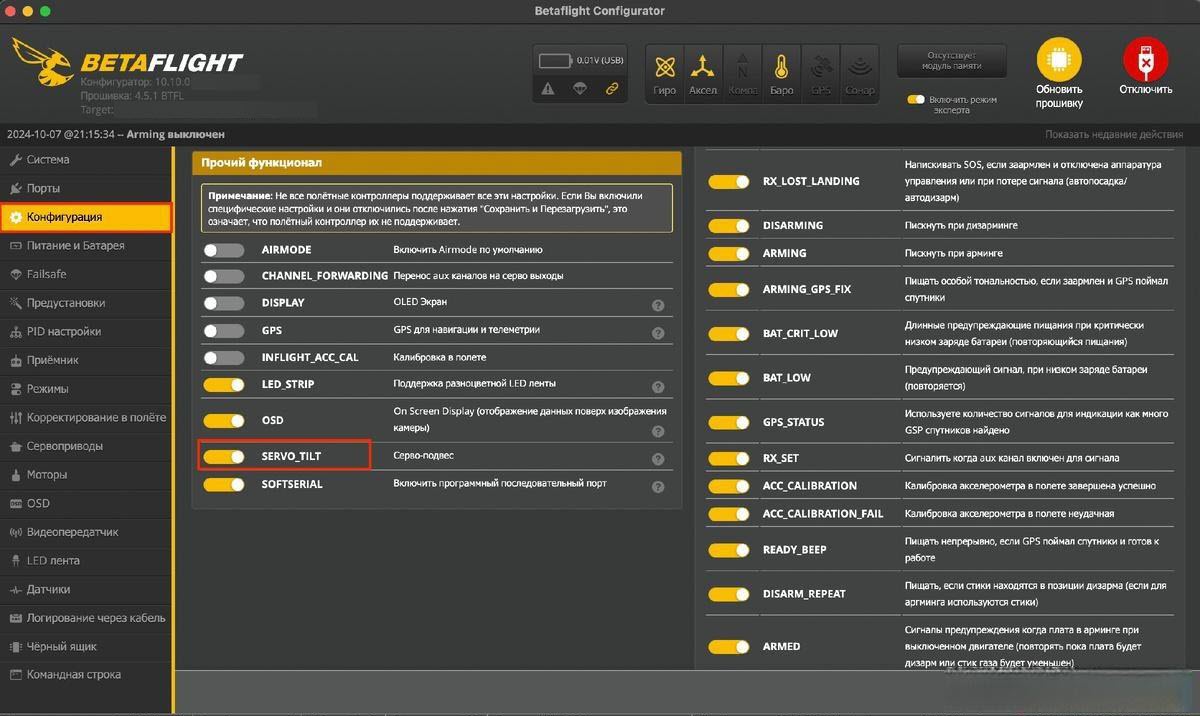This screenshot has width=1200, height=716.
Task: Click the warning triangle icon under the battery
Action: [x=548, y=89]
